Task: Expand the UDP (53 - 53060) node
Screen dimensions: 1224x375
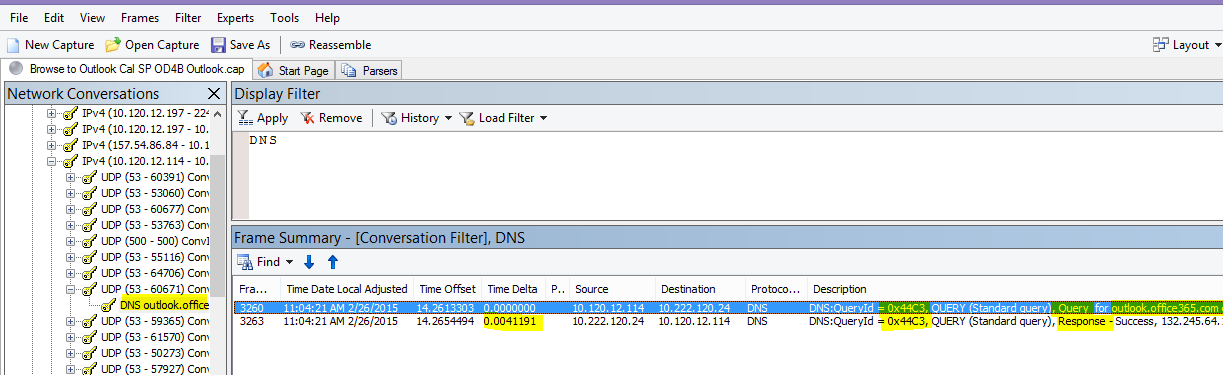Action: 71,192
